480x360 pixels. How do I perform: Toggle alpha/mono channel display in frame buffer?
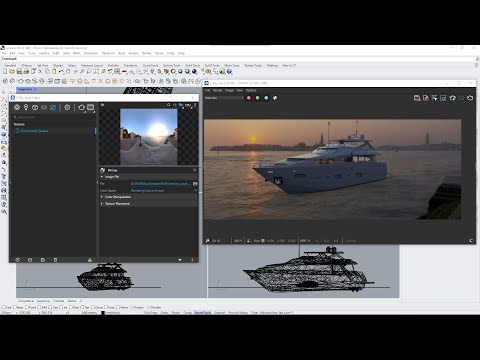(275, 98)
